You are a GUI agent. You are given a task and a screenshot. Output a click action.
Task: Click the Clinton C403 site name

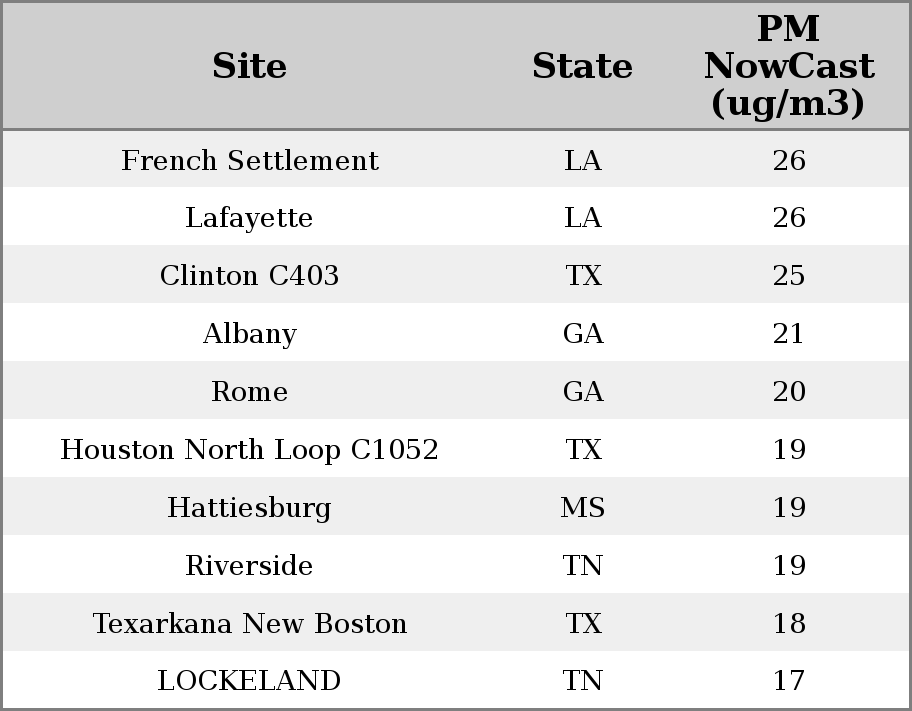click(249, 276)
